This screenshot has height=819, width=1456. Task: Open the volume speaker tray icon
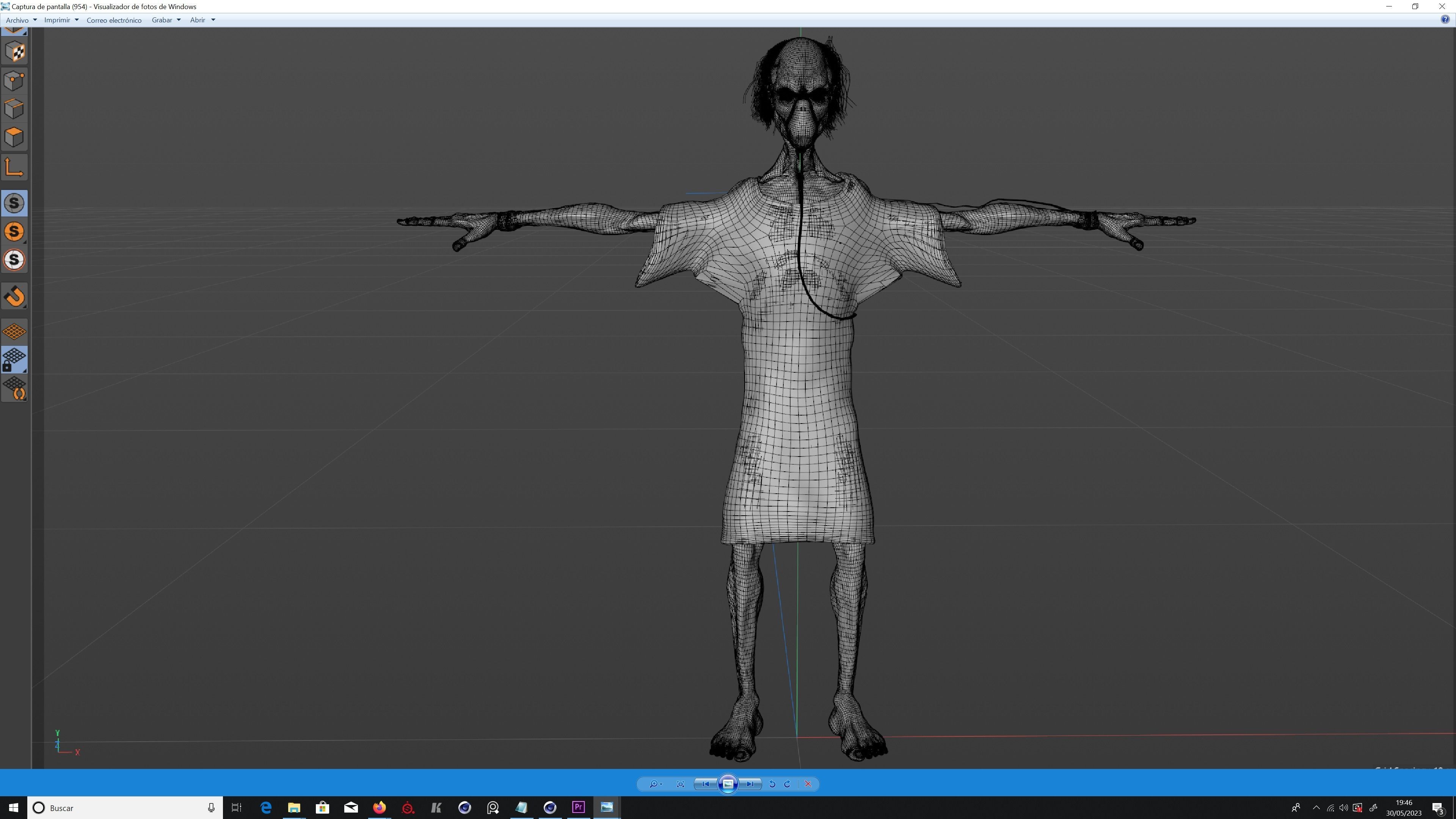coord(1343,808)
